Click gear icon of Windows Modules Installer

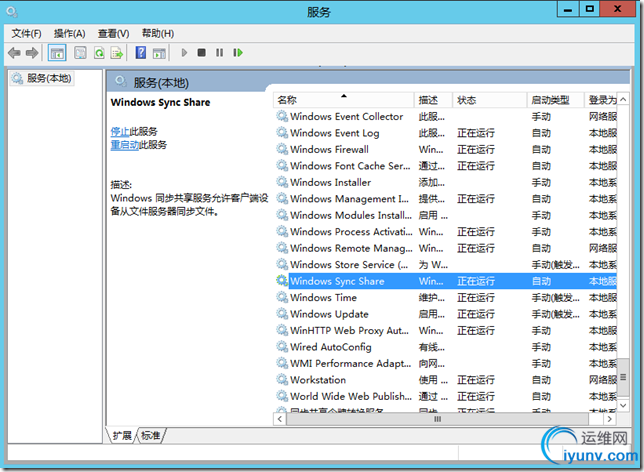coord(282,215)
